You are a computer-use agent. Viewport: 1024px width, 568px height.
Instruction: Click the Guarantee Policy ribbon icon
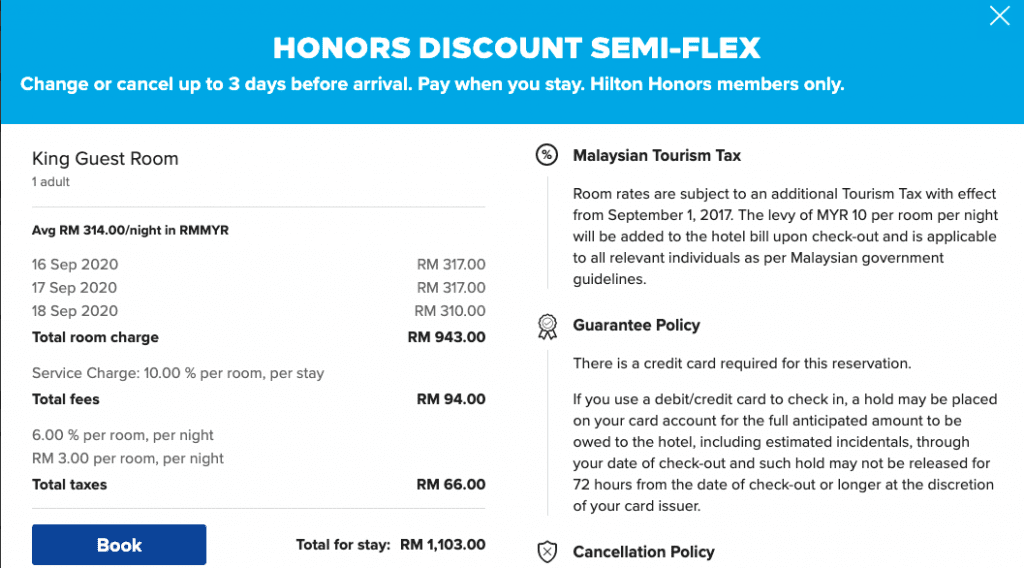click(547, 326)
